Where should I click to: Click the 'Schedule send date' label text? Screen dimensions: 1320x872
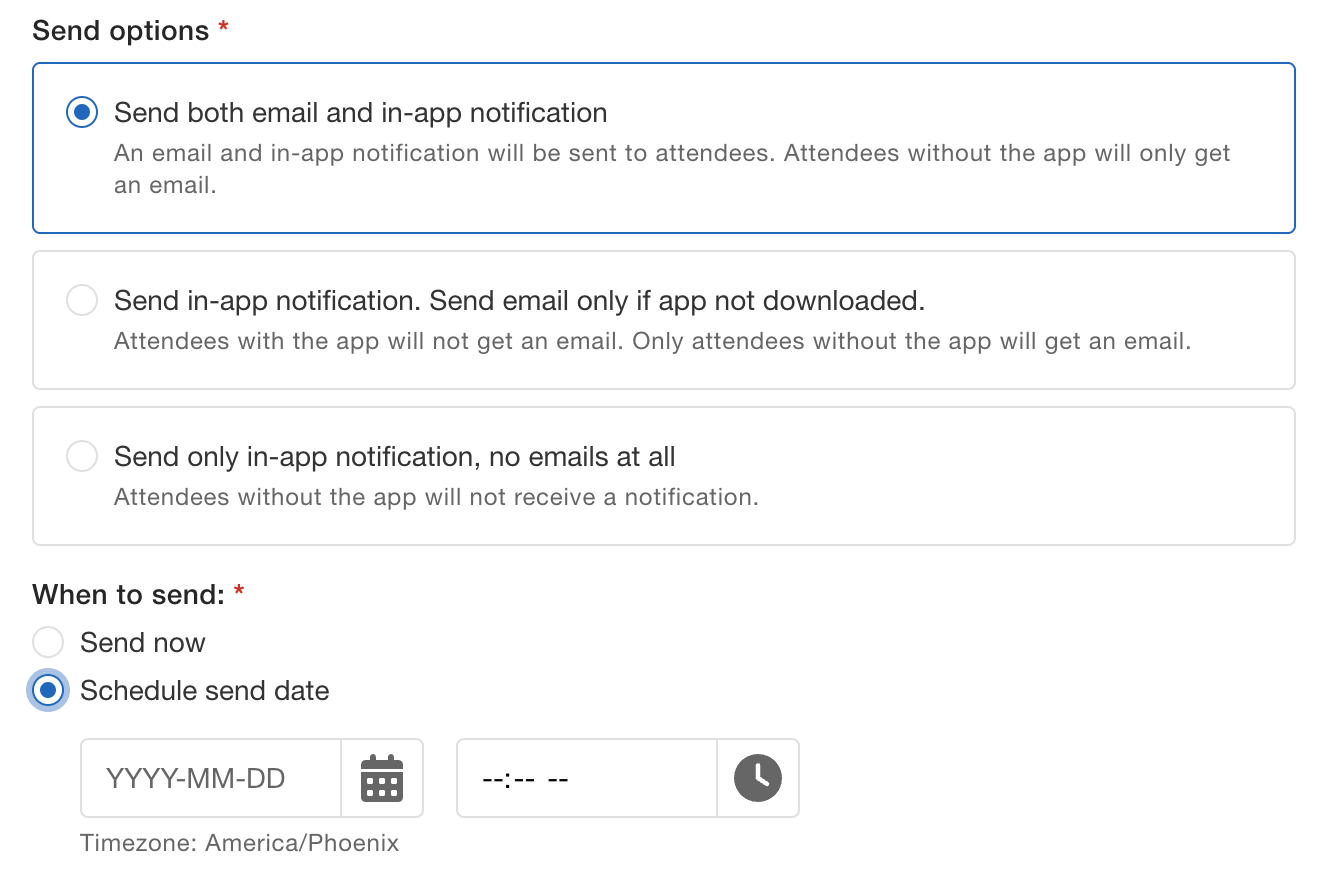(x=204, y=690)
